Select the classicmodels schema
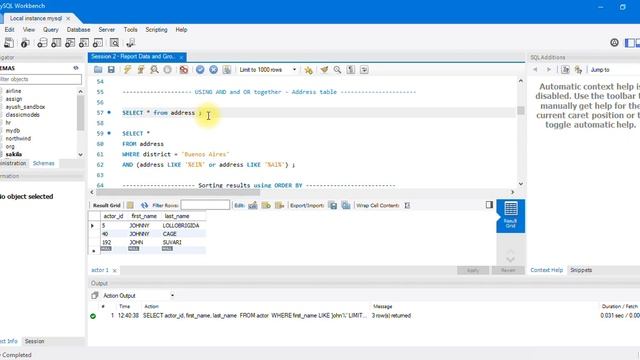 (22, 115)
